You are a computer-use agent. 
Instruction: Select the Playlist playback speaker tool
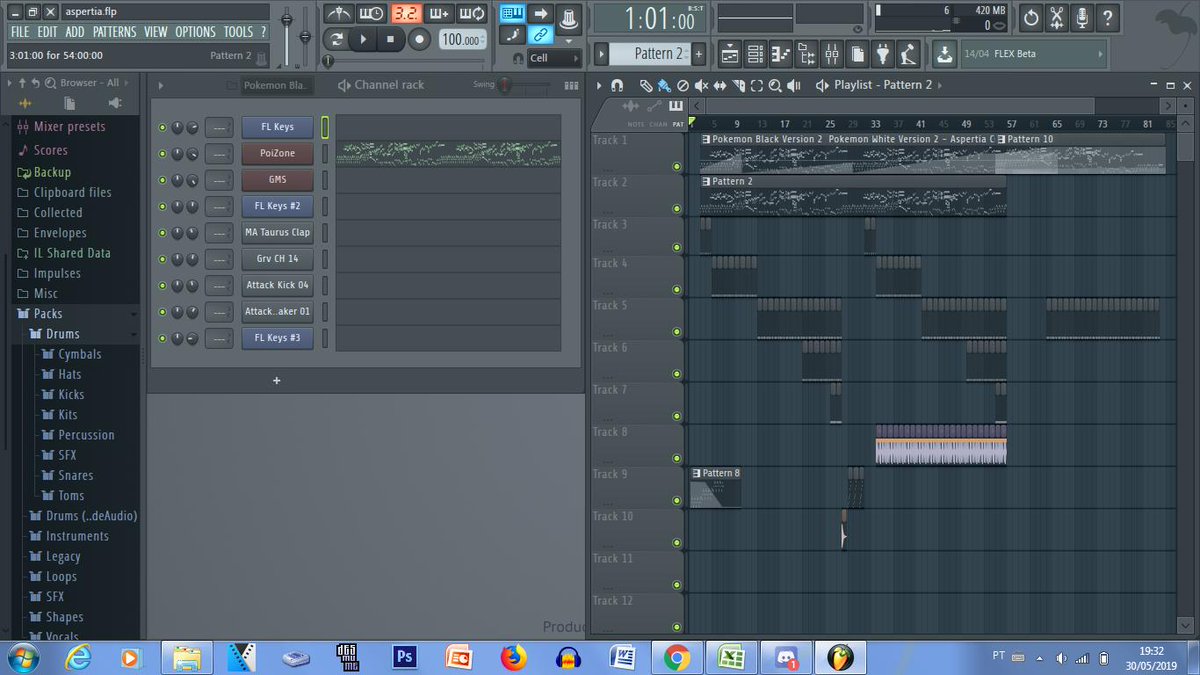794,85
